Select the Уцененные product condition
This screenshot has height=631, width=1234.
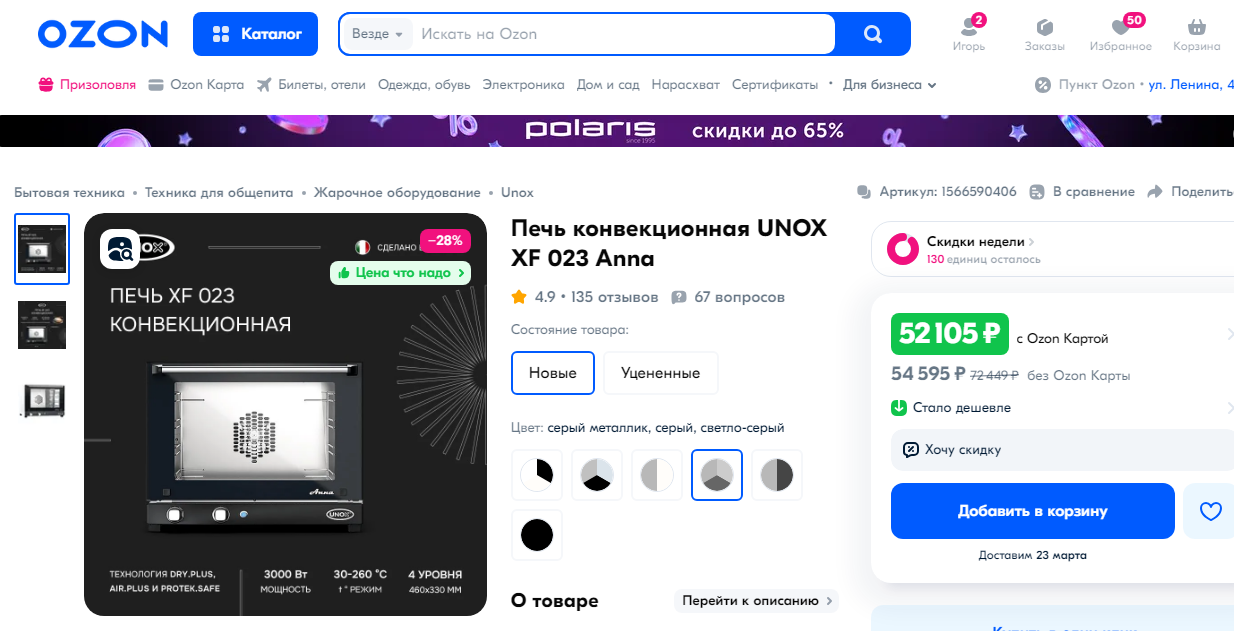tap(661, 373)
